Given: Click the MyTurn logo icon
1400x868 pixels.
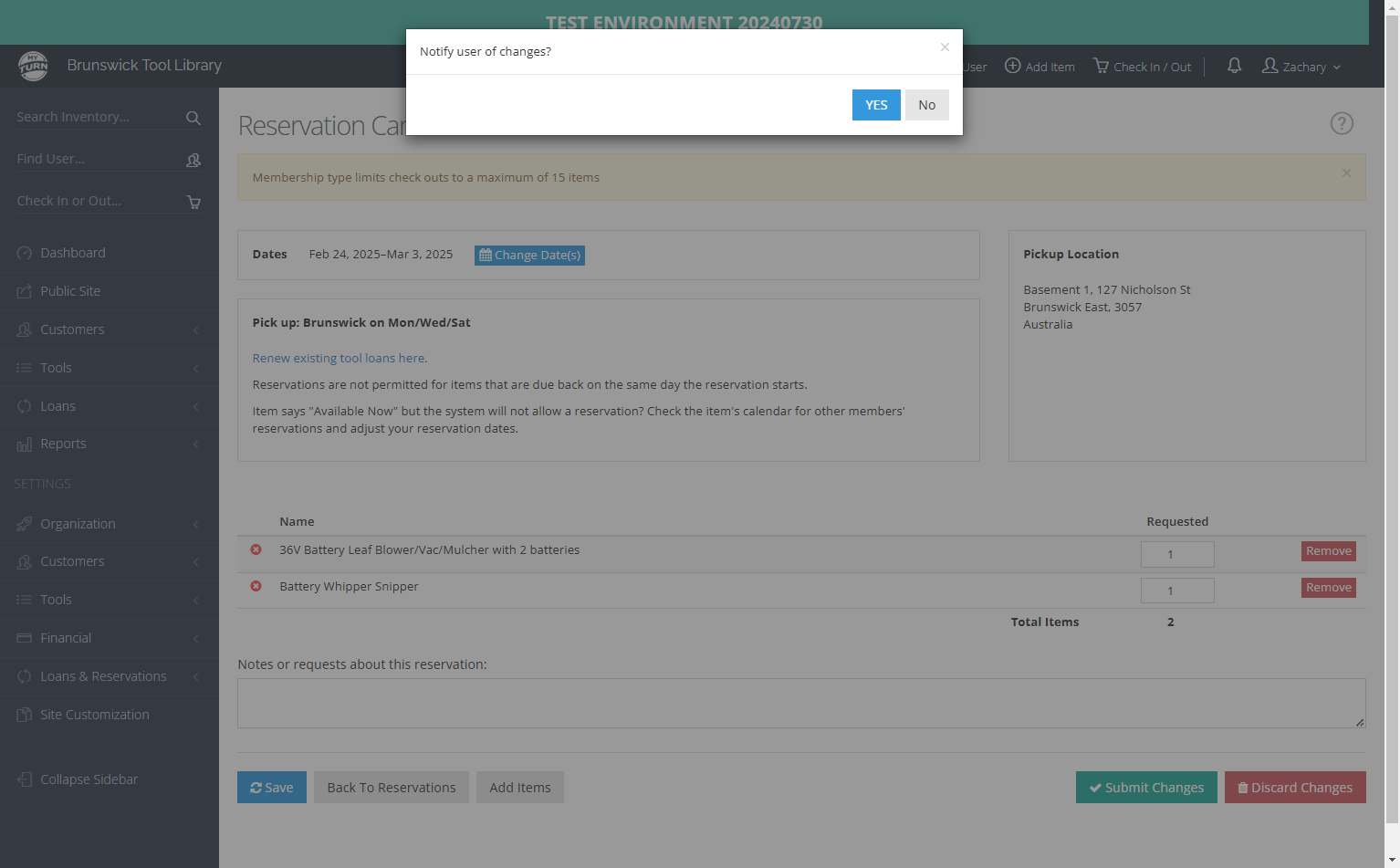Looking at the screenshot, I should pos(34,66).
